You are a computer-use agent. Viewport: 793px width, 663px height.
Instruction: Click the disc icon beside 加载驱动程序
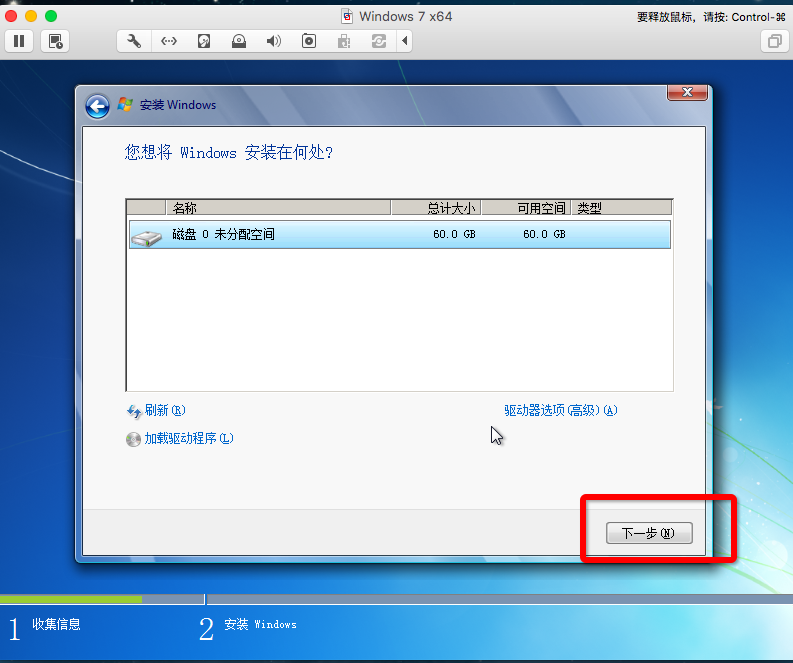[133, 439]
